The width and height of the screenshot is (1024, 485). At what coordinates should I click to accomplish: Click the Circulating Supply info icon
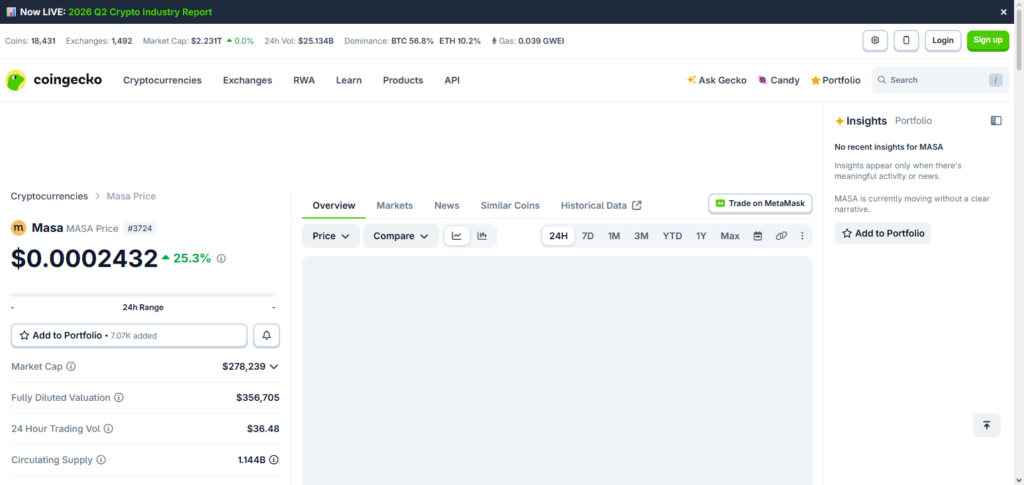coord(101,460)
